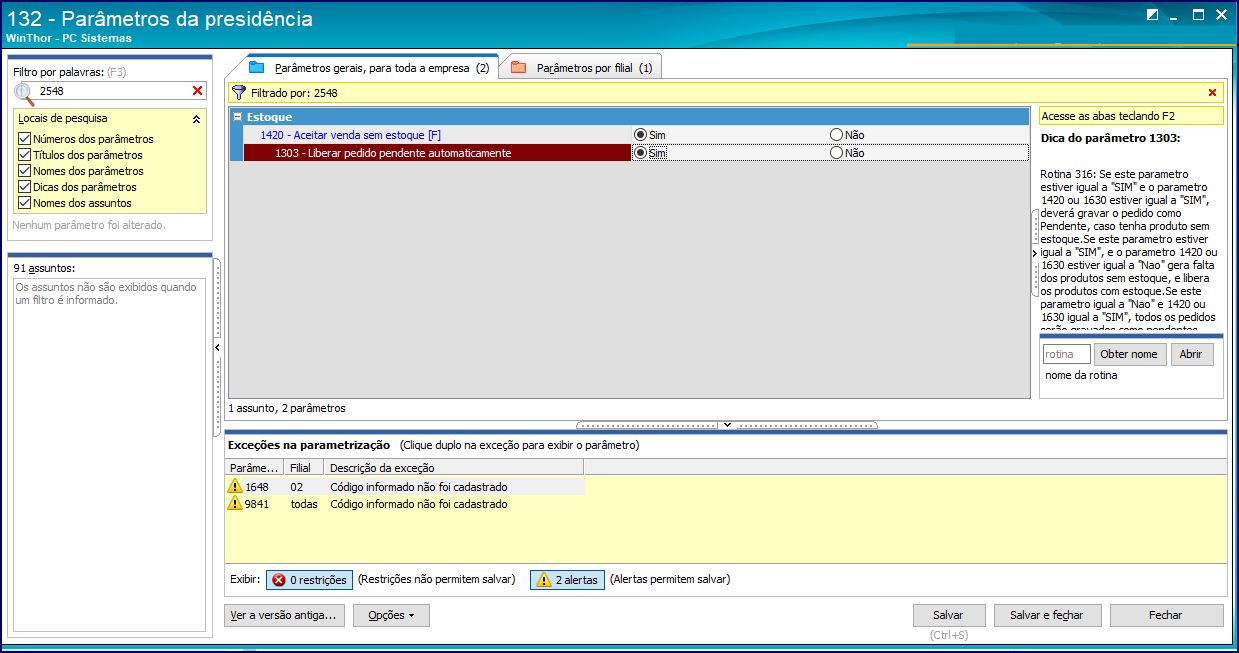Select exception row for filial '02'
The image size is (1239, 653).
pyautogui.click(x=405, y=486)
